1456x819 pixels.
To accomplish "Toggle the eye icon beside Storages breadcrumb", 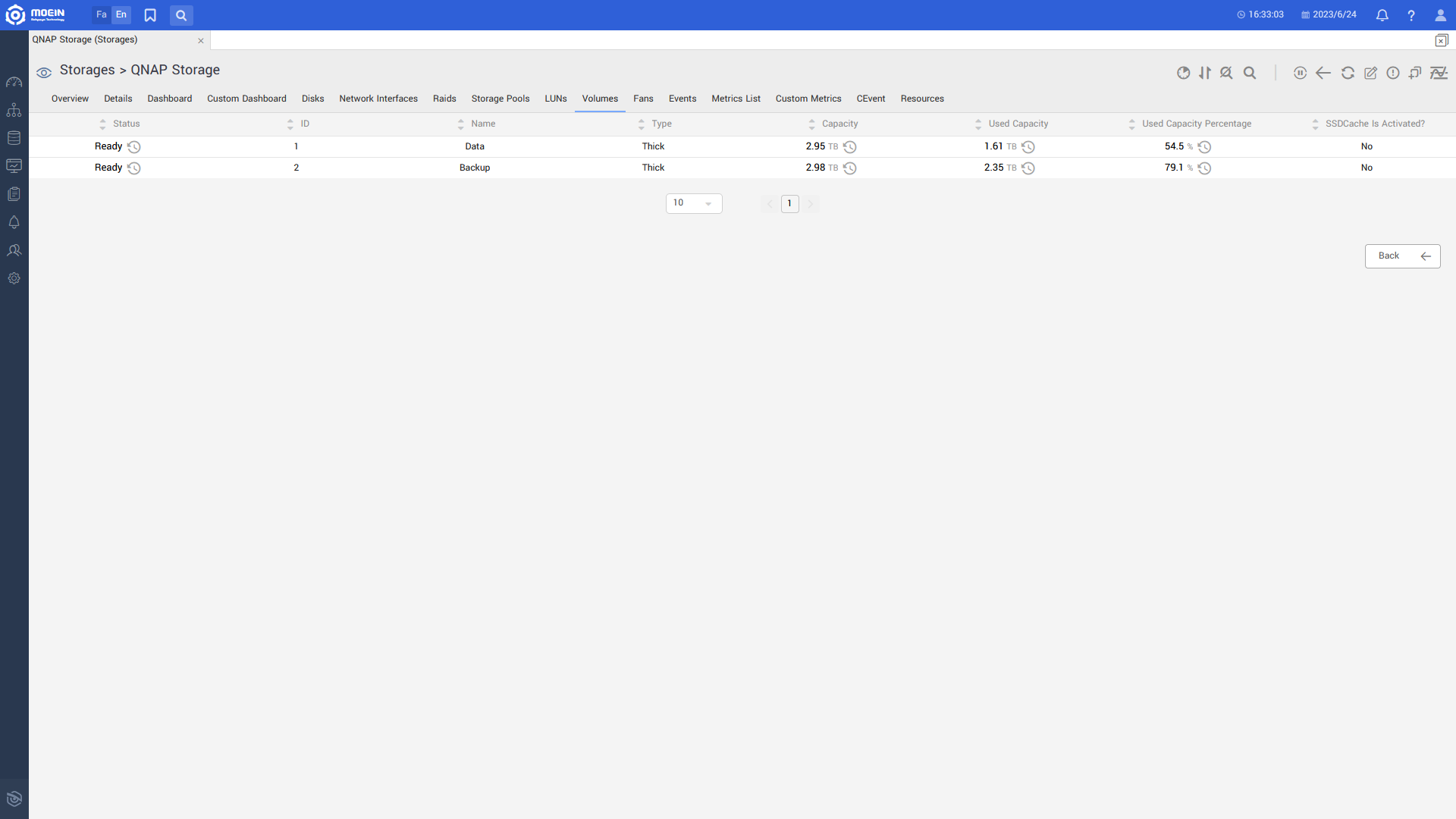I will coord(44,73).
